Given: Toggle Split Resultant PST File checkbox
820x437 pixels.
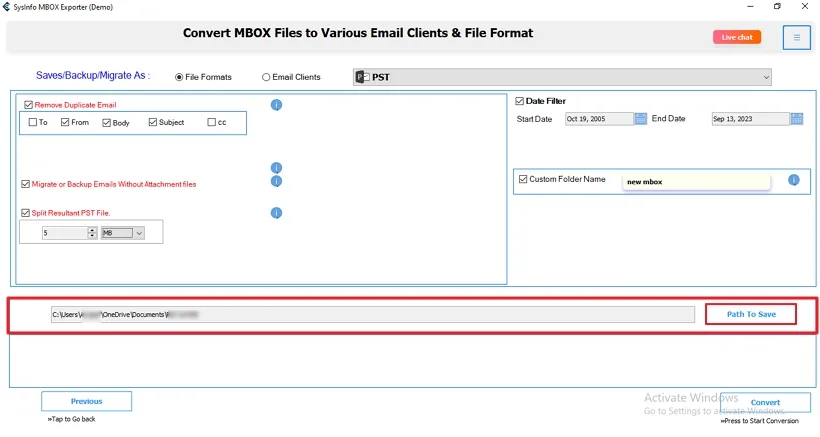Looking at the screenshot, I should (25, 213).
